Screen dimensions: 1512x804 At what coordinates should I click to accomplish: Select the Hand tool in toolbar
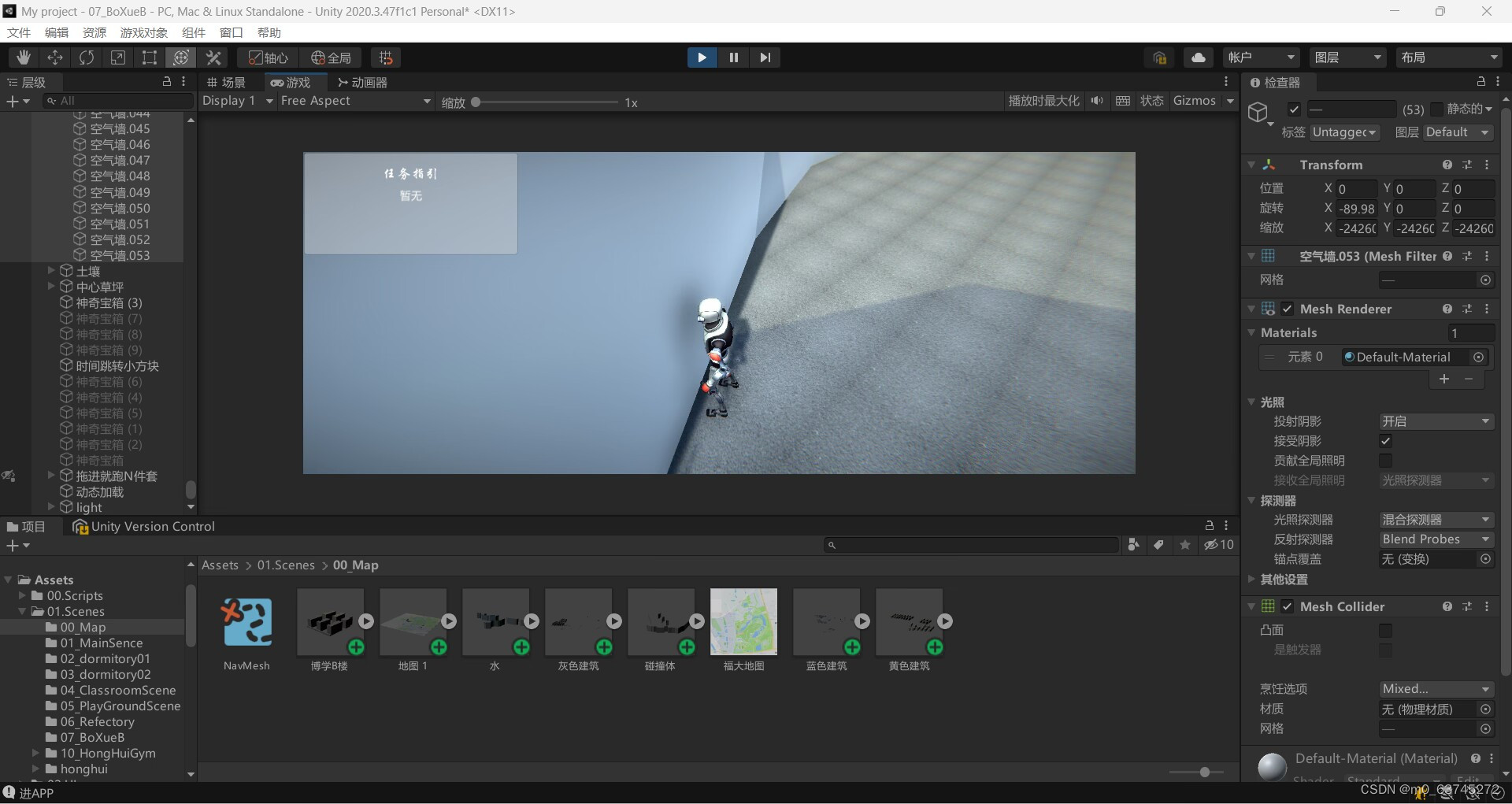pos(24,57)
